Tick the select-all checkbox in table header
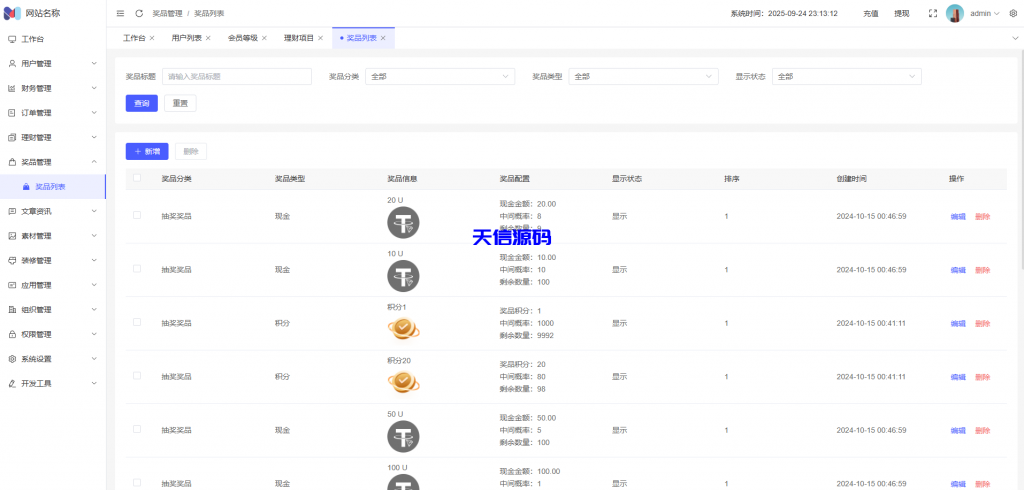1024x490 pixels. (137, 179)
